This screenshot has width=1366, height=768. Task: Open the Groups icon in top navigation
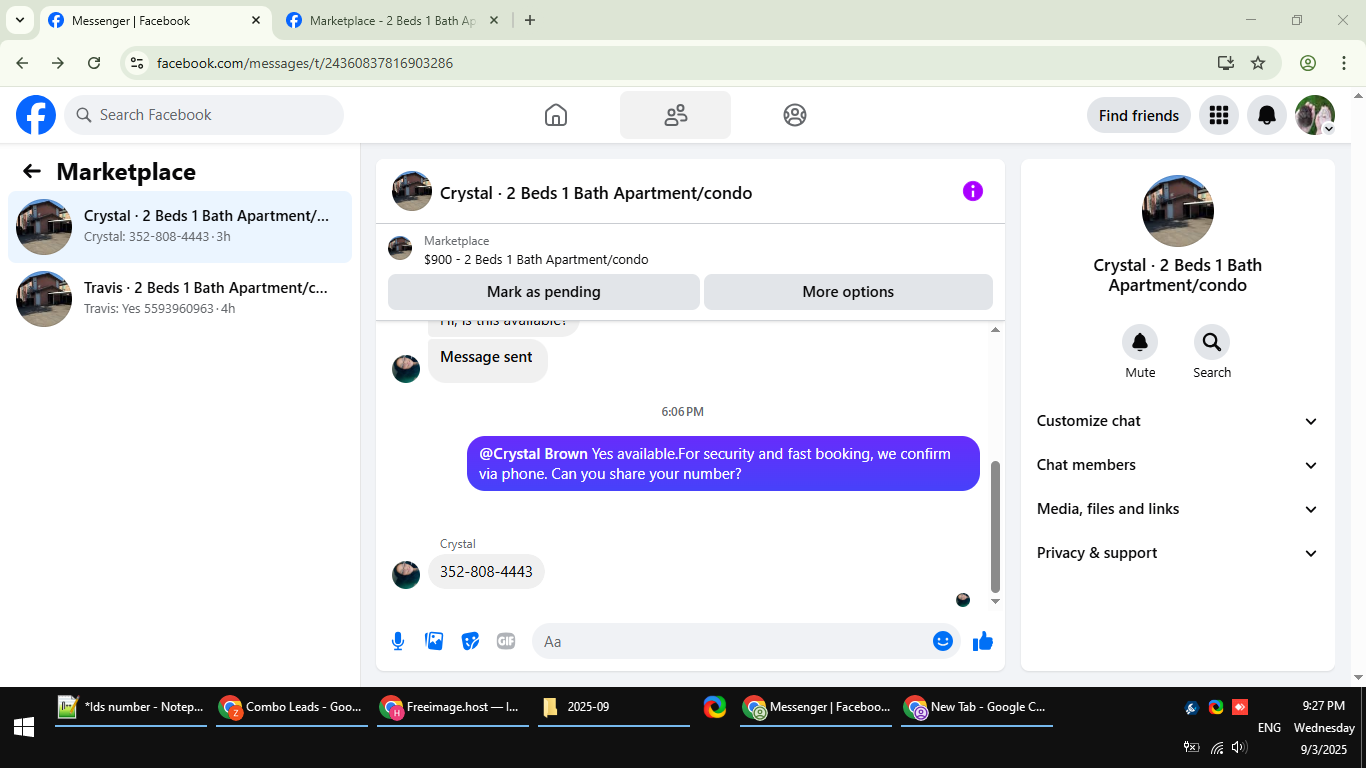(795, 115)
